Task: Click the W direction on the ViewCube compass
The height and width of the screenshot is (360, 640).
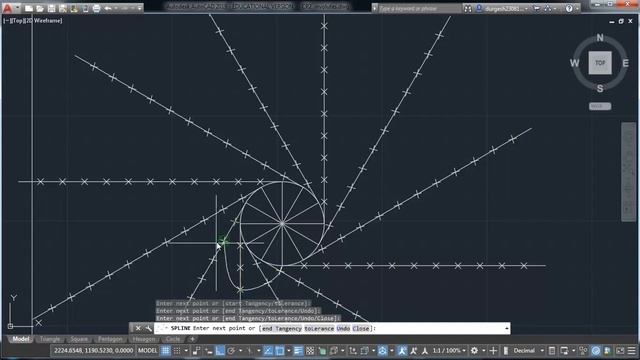Action: click(574, 63)
